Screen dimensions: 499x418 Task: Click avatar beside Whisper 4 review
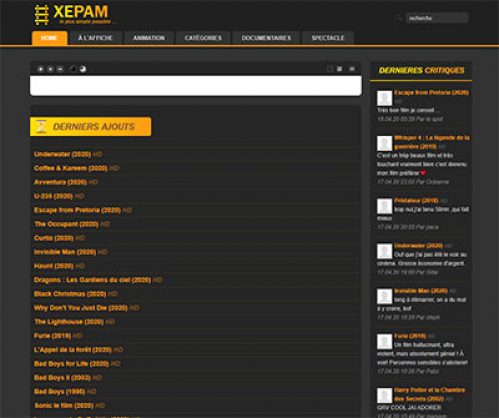384,143
